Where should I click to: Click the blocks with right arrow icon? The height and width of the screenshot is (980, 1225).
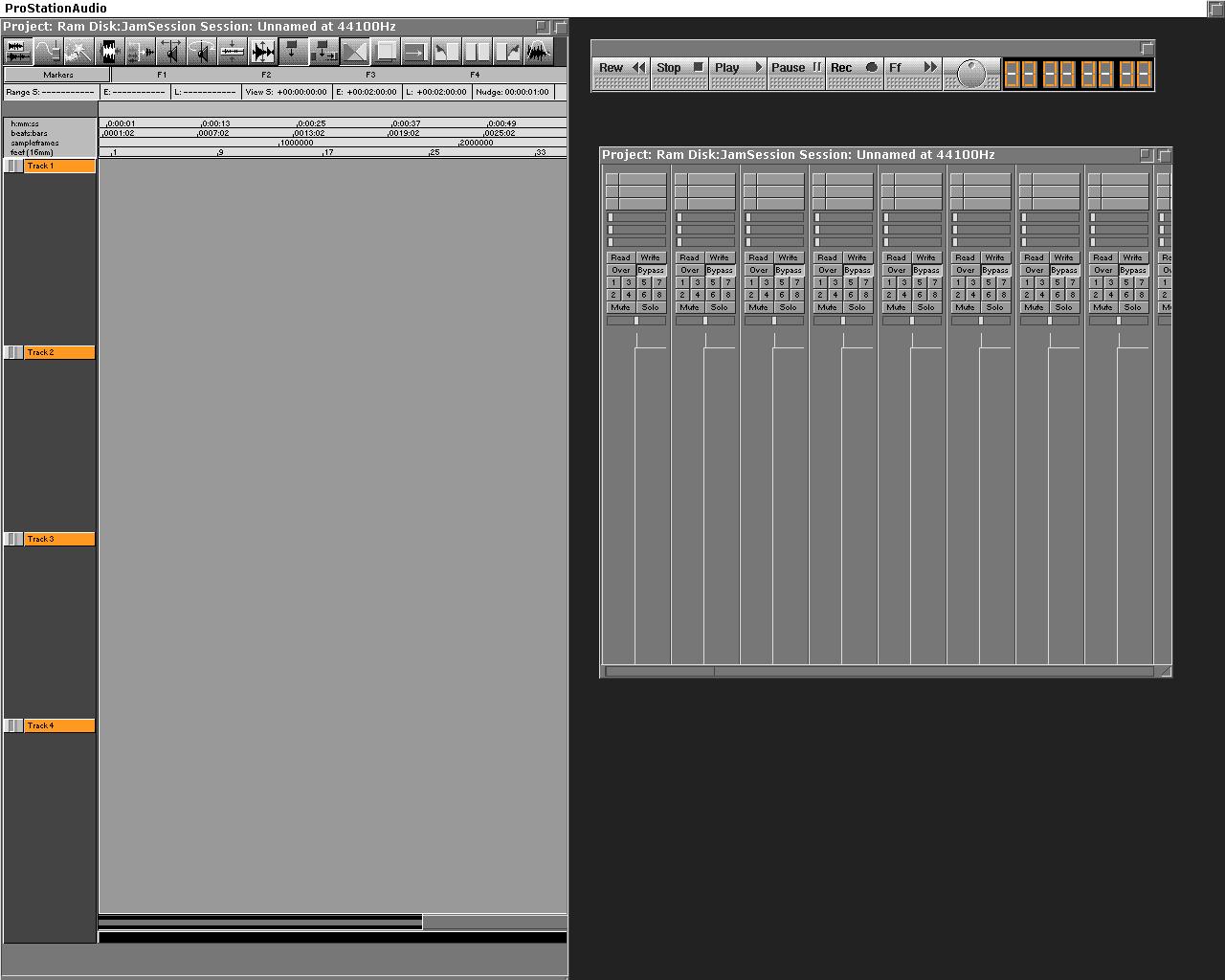[323, 51]
